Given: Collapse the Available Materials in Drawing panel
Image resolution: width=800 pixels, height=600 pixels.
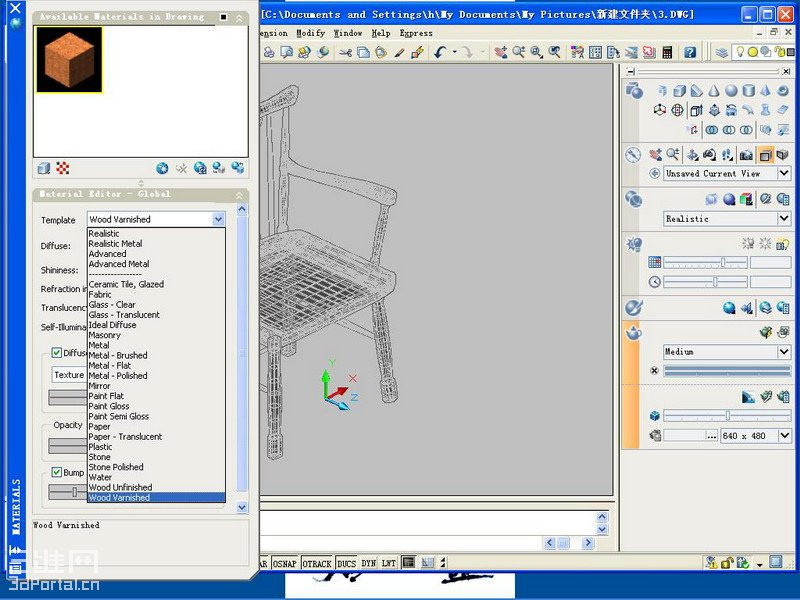Looking at the screenshot, I should point(239,18).
